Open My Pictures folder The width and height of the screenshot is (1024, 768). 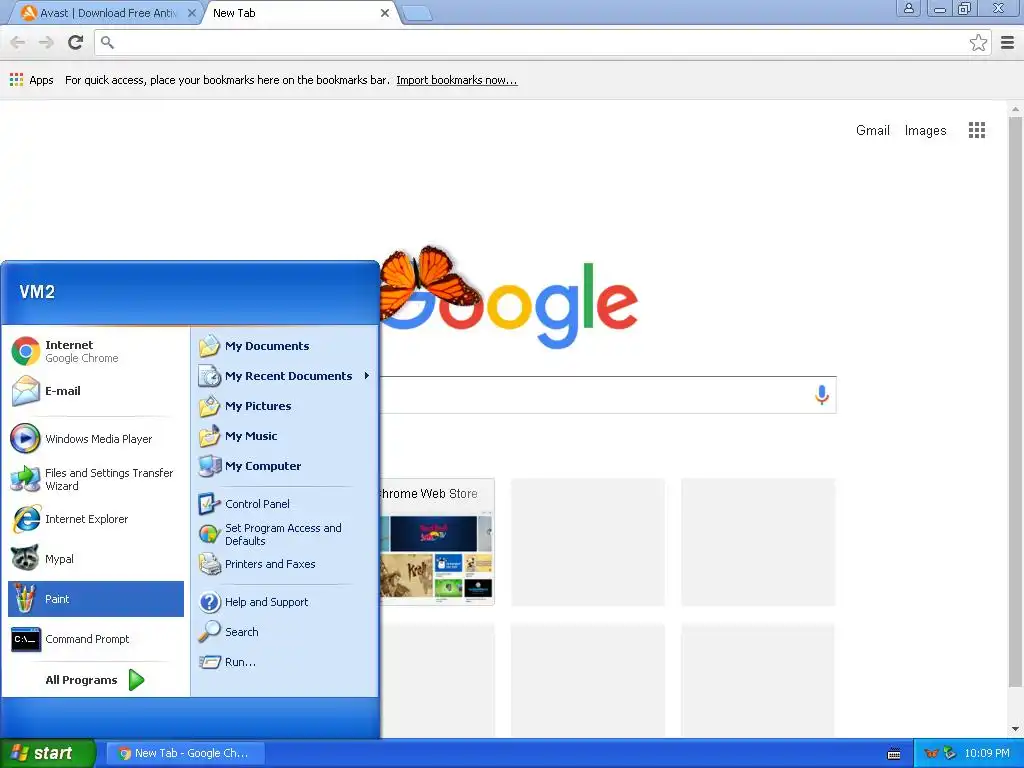click(284, 406)
